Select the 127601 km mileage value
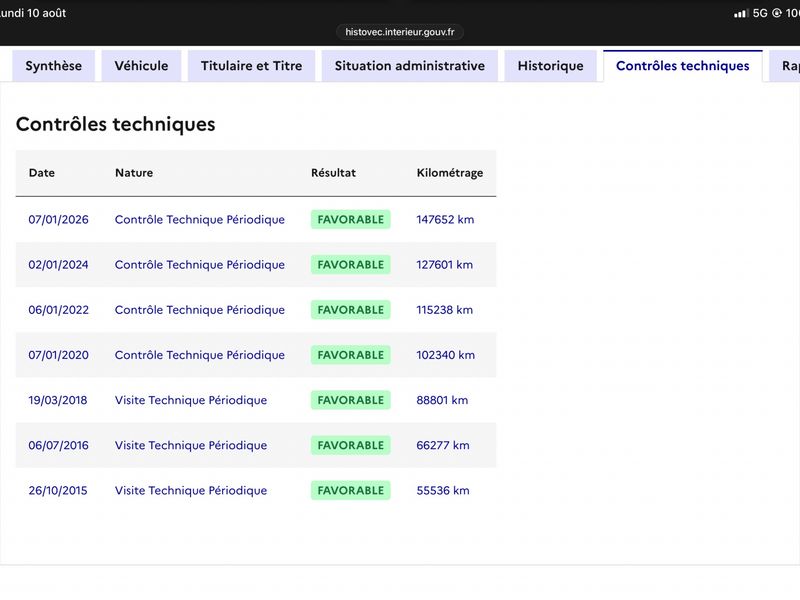Screen dimensions: 800x600 click(x=444, y=265)
